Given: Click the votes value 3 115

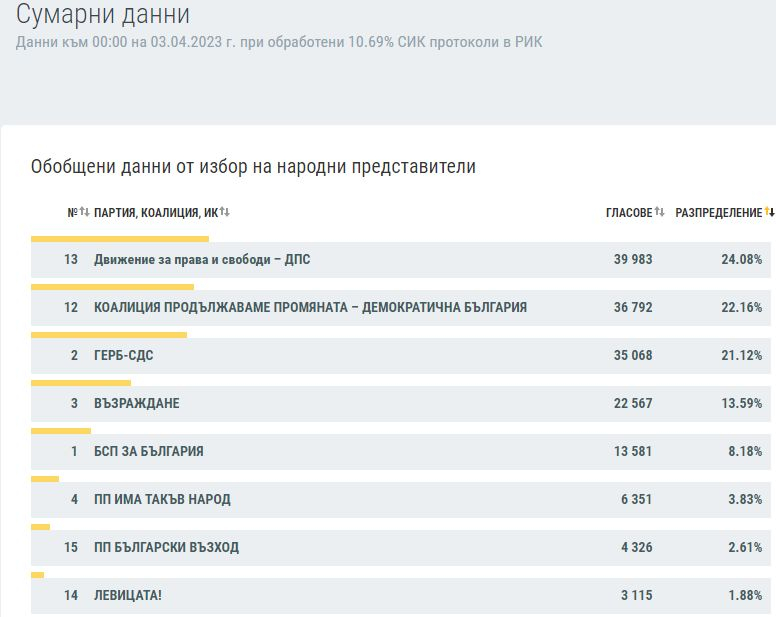Looking at the screenshot, I should (636, 595).
